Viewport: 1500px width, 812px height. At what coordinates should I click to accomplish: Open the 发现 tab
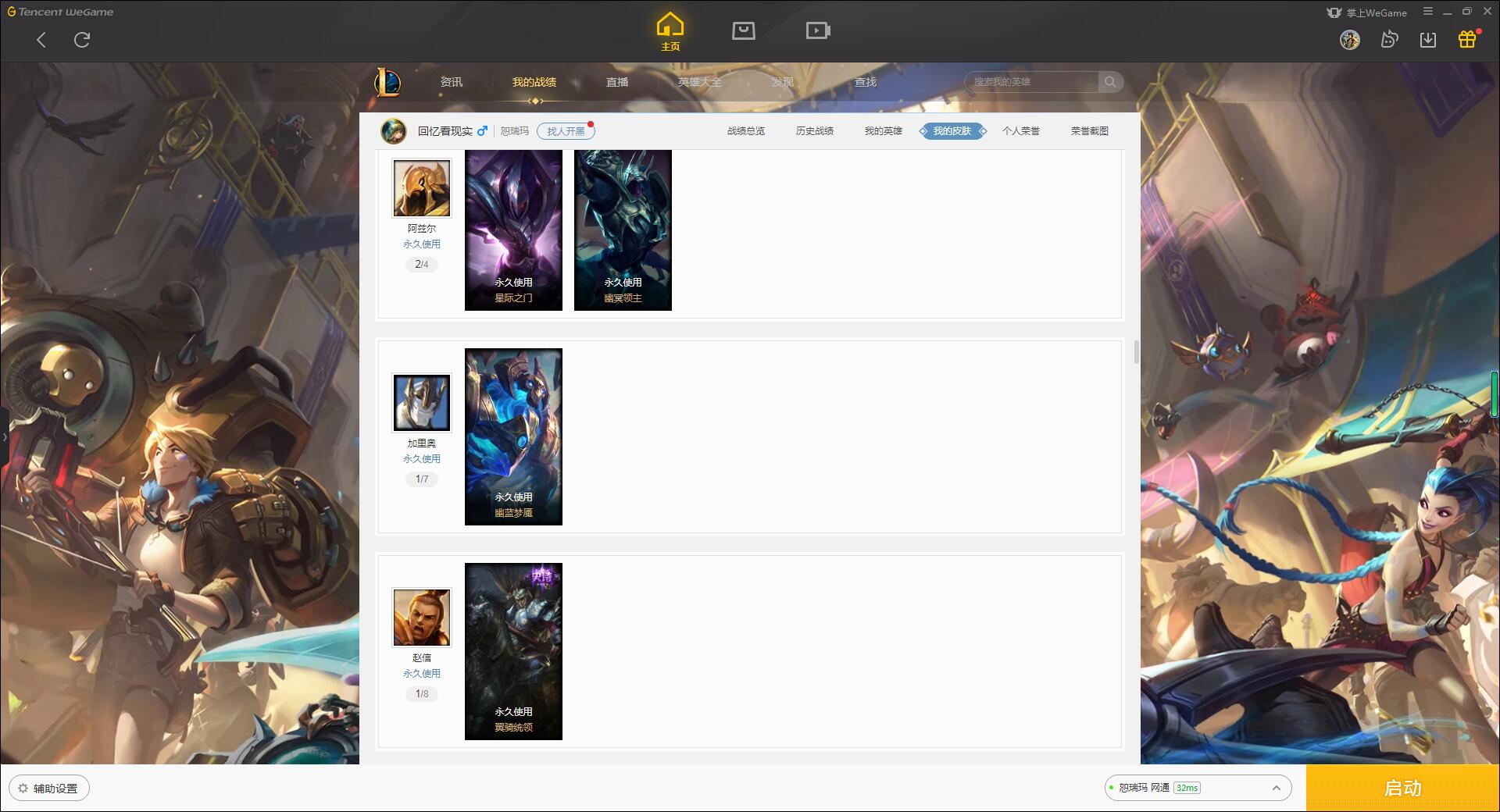783,82
